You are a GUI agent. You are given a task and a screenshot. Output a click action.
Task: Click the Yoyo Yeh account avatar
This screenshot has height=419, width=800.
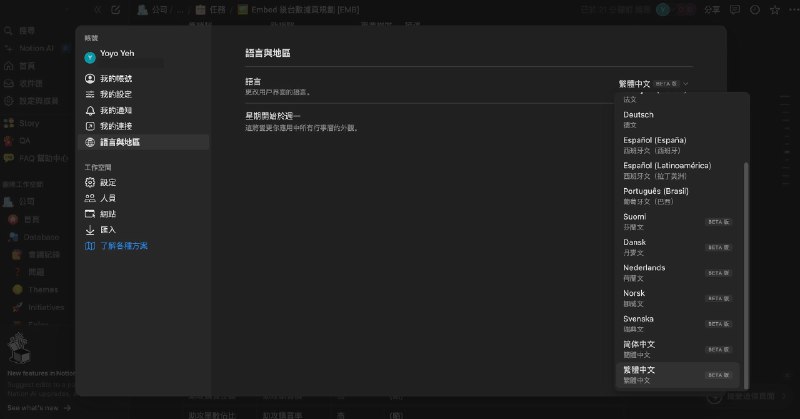pos(90,58)
